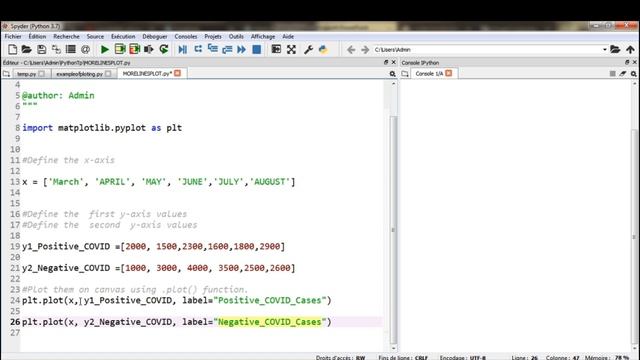Browse for a working directory
This screenshot has height=360, width=640.
tap(615, 49)
